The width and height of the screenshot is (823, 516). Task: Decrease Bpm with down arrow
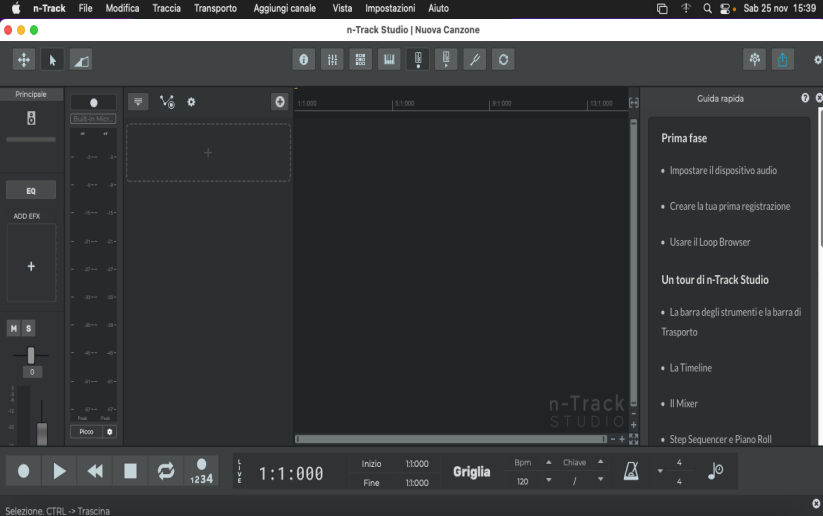click(x=548, y=480)
